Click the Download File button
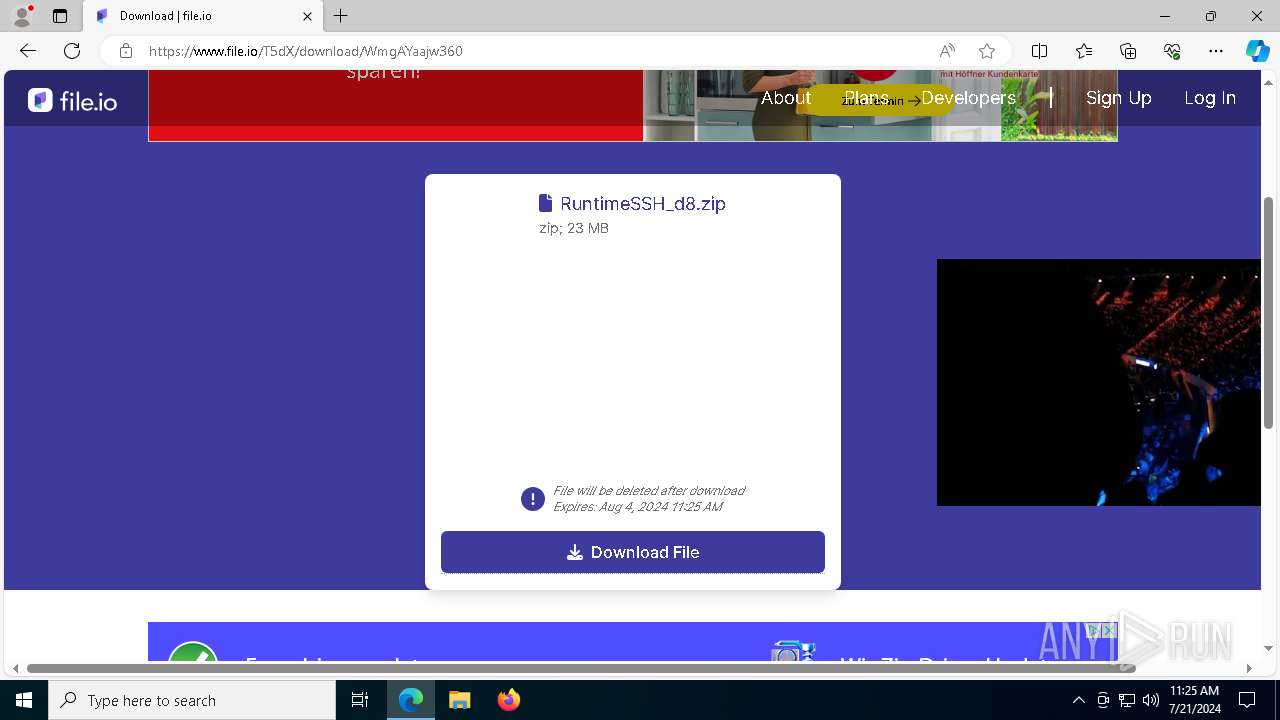 tap(633, 552)
